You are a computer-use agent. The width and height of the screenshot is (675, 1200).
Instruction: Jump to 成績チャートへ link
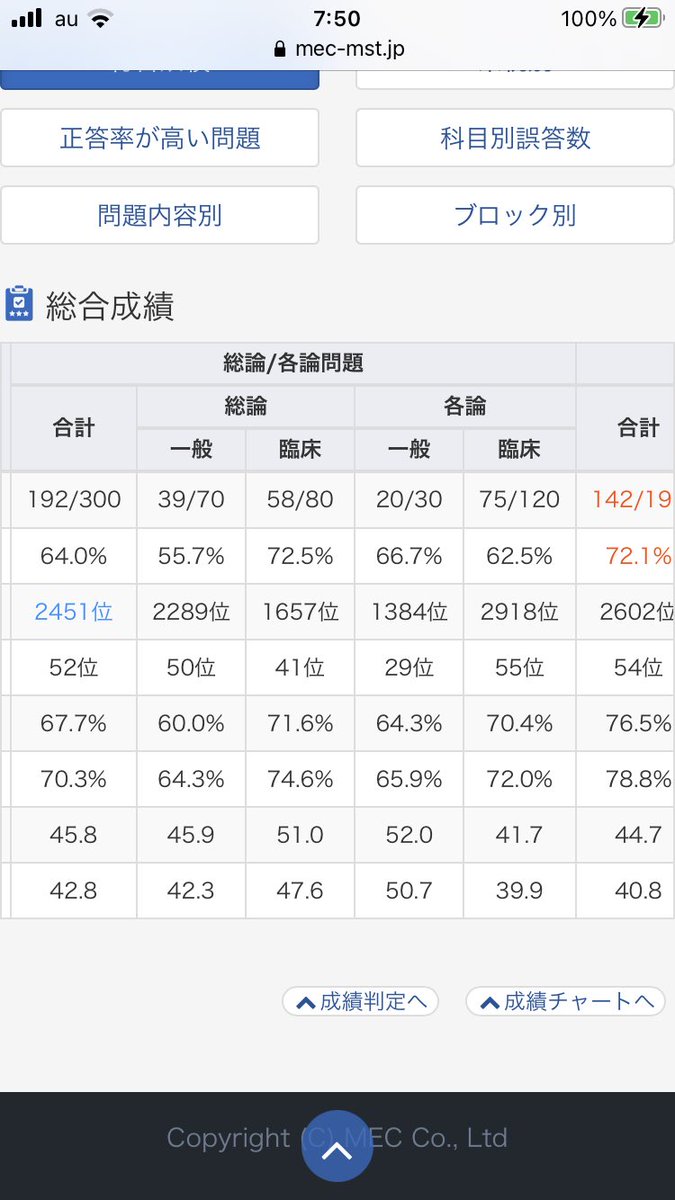click(566, 1002)
